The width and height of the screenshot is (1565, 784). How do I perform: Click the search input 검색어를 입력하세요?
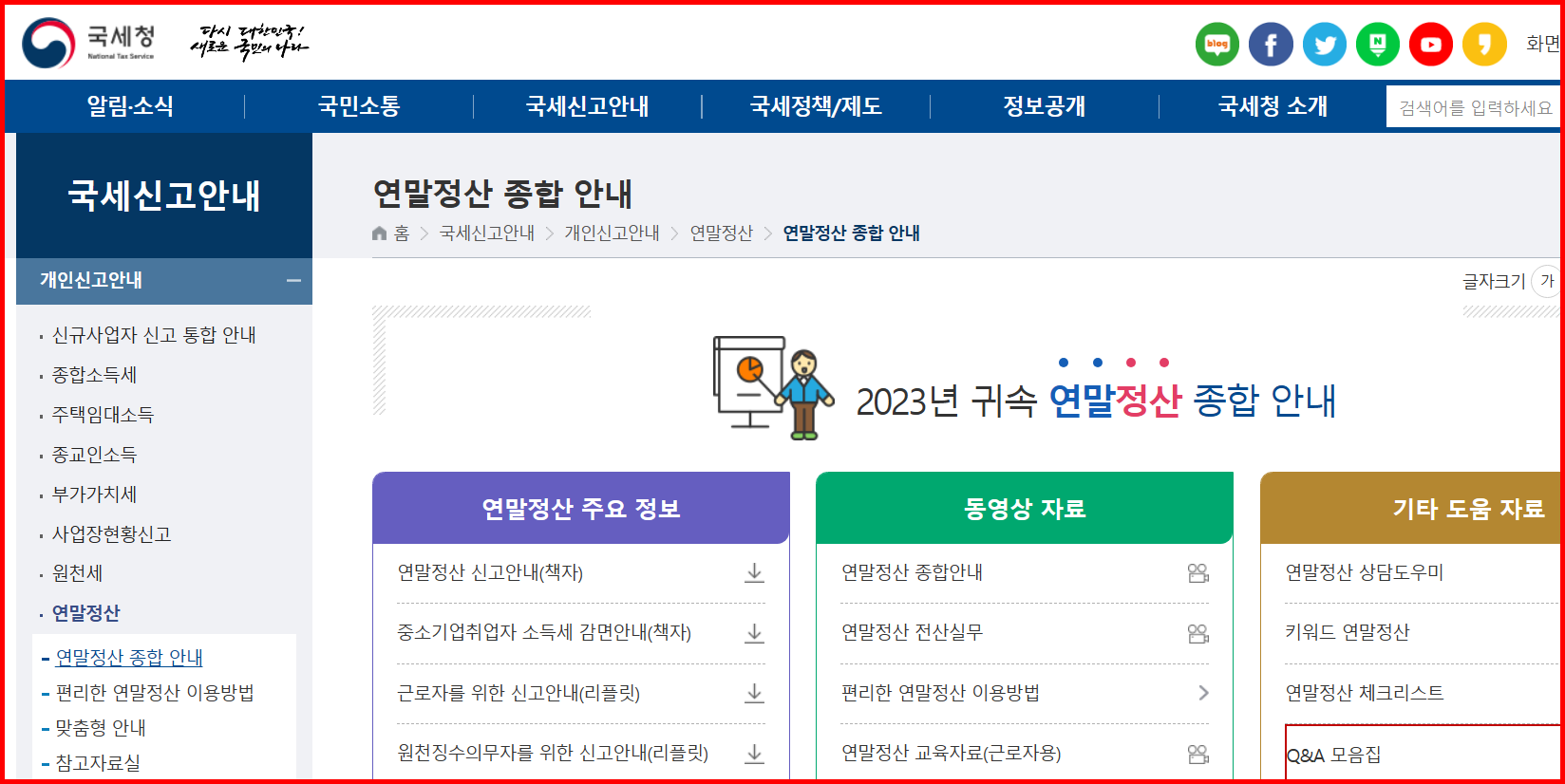1473,107
